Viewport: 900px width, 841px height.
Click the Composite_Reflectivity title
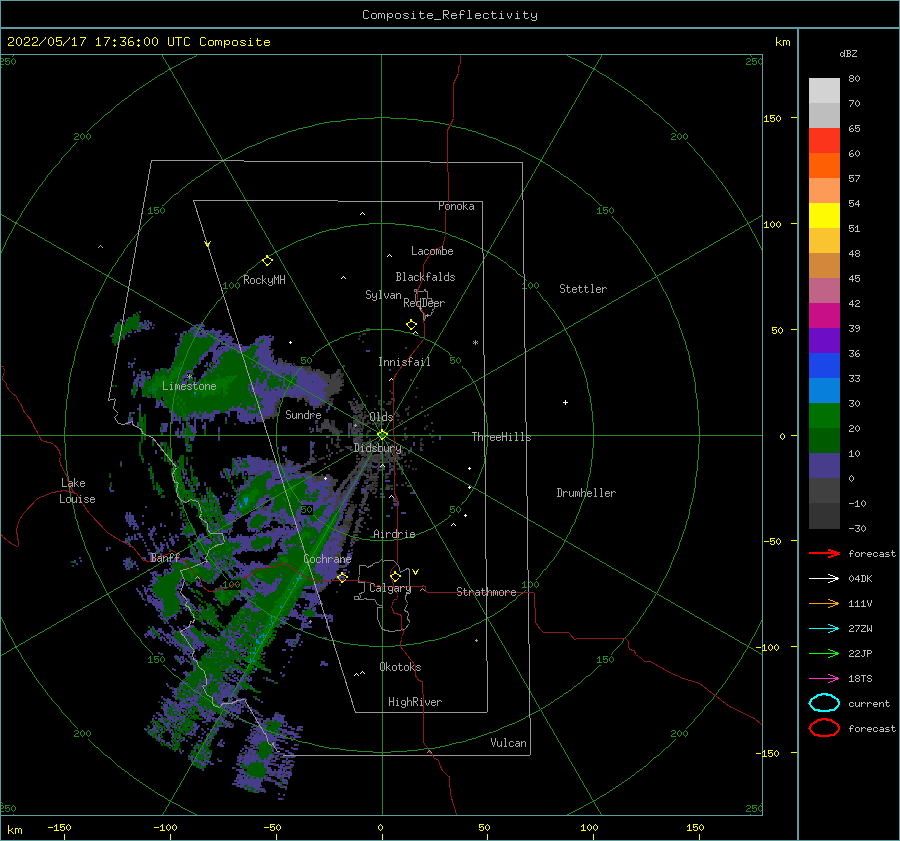coord(450,15)
